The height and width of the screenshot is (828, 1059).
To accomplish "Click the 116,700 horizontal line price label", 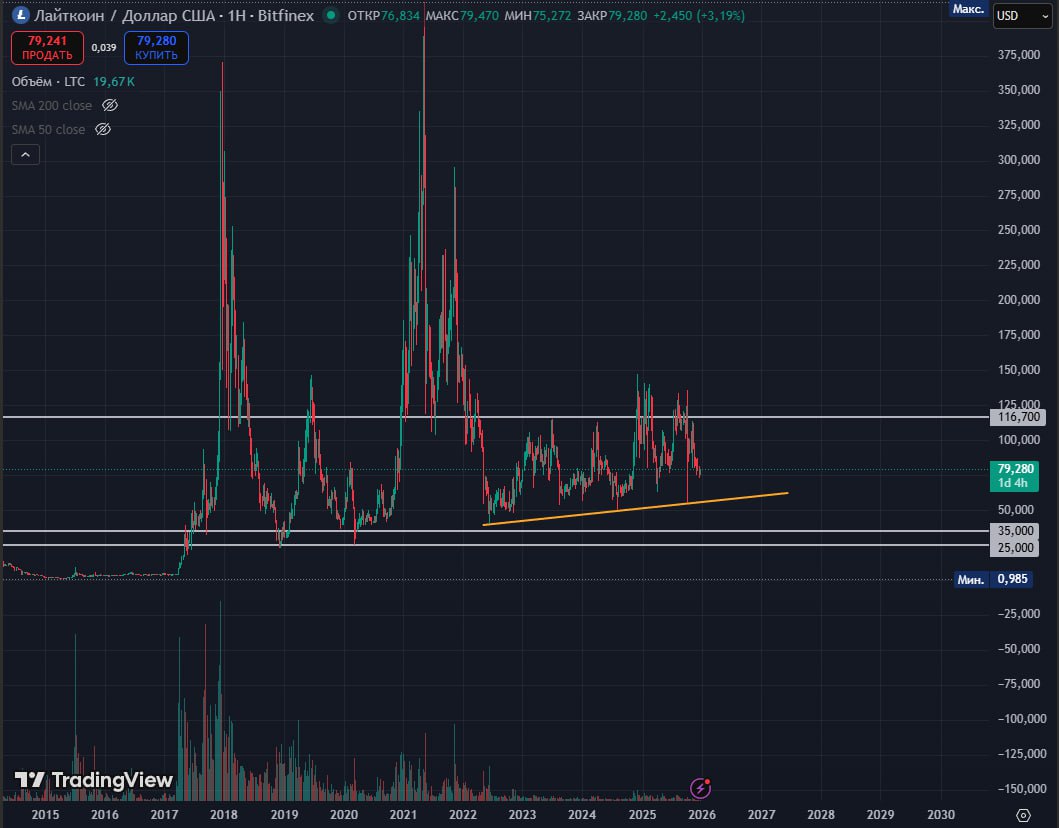I will click(x=1013, y=416).
